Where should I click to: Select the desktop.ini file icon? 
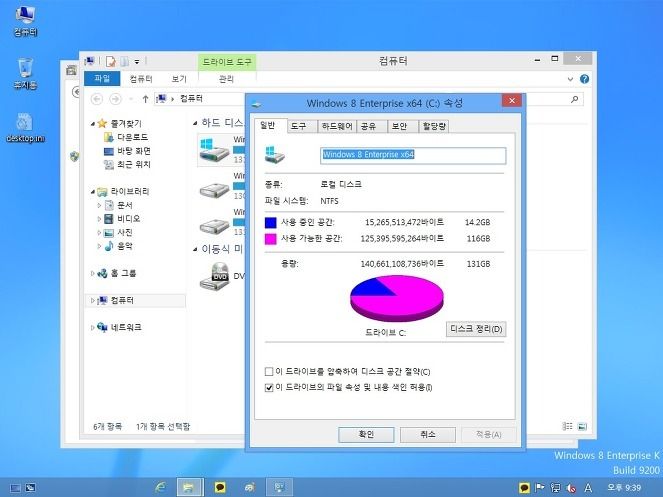point(25,127)
